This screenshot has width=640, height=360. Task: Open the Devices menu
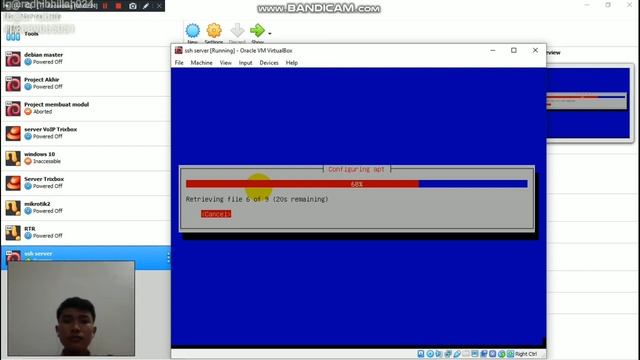[x=269, y=63]
